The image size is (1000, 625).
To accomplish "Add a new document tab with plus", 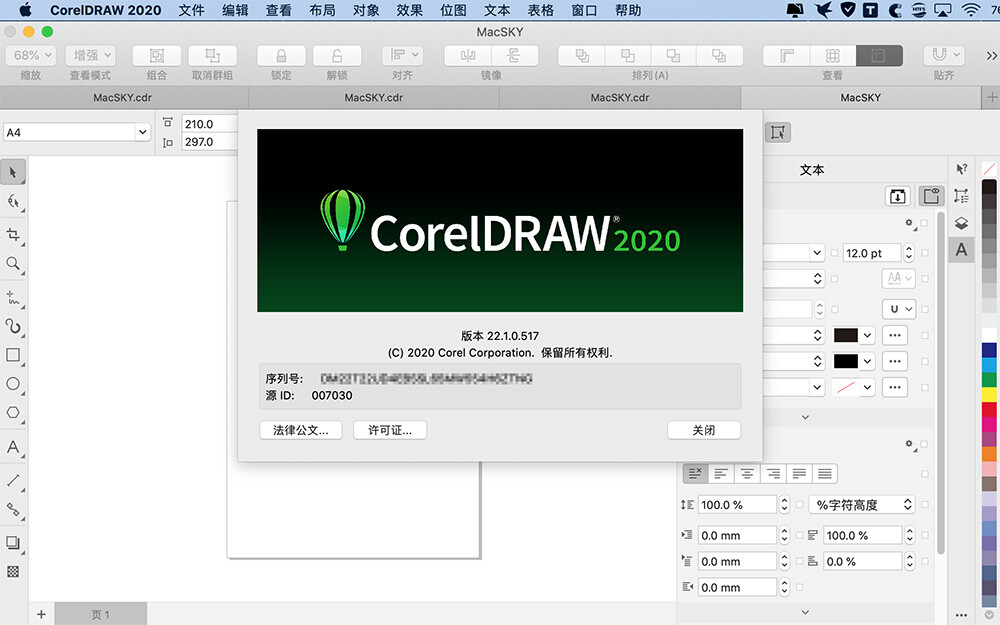I will point(991,98).
